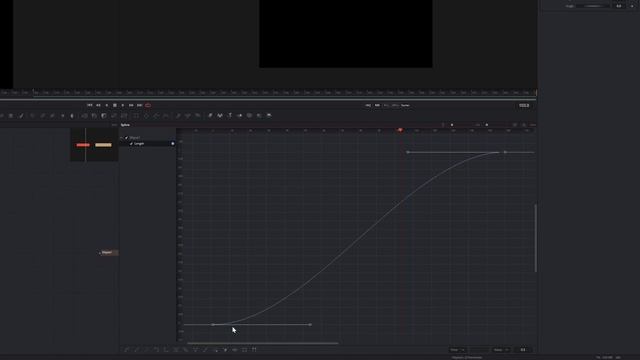Screen dimensions: 640x360
Task: Add an Ellipse mask from the toolbar
Action: coord(146,116)
